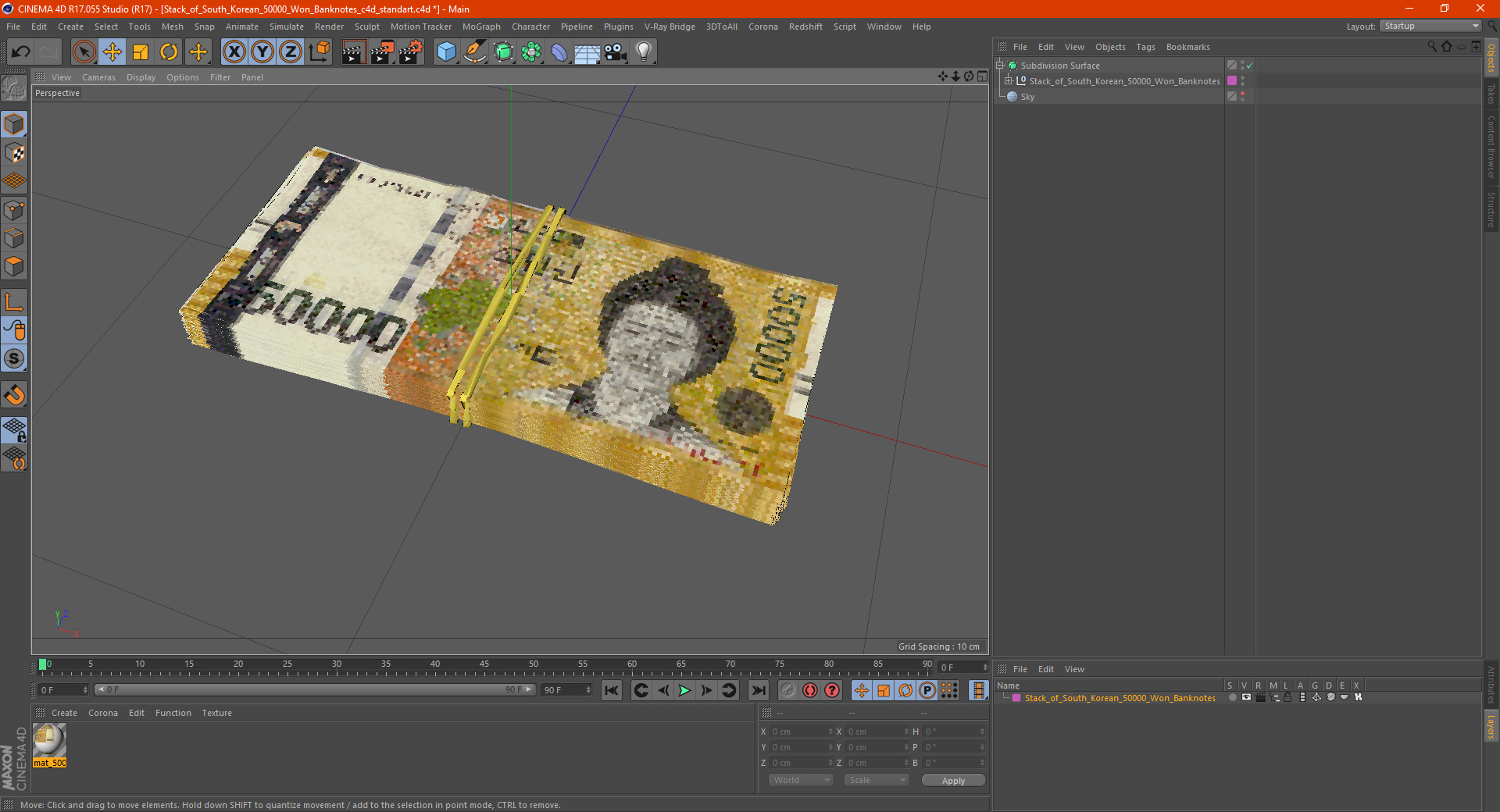This screenshot has width=1500, height=812.
Task: Jump to previous keyframe button
Action: point(641,690)
